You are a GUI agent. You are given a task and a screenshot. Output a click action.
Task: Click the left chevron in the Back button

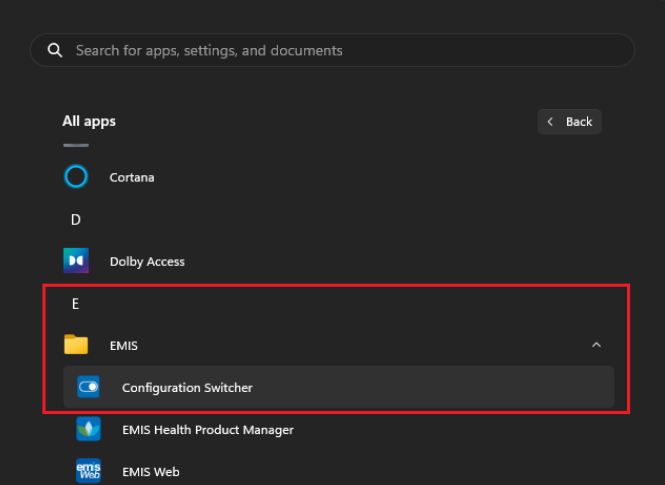tap(551, 122)
